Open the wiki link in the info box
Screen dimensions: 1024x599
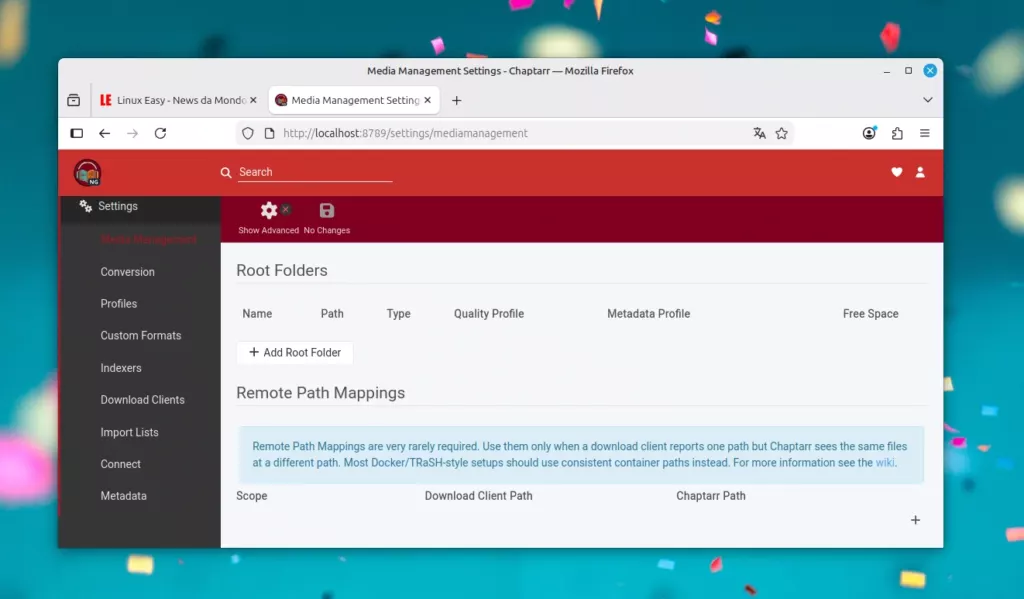[885, 462]
